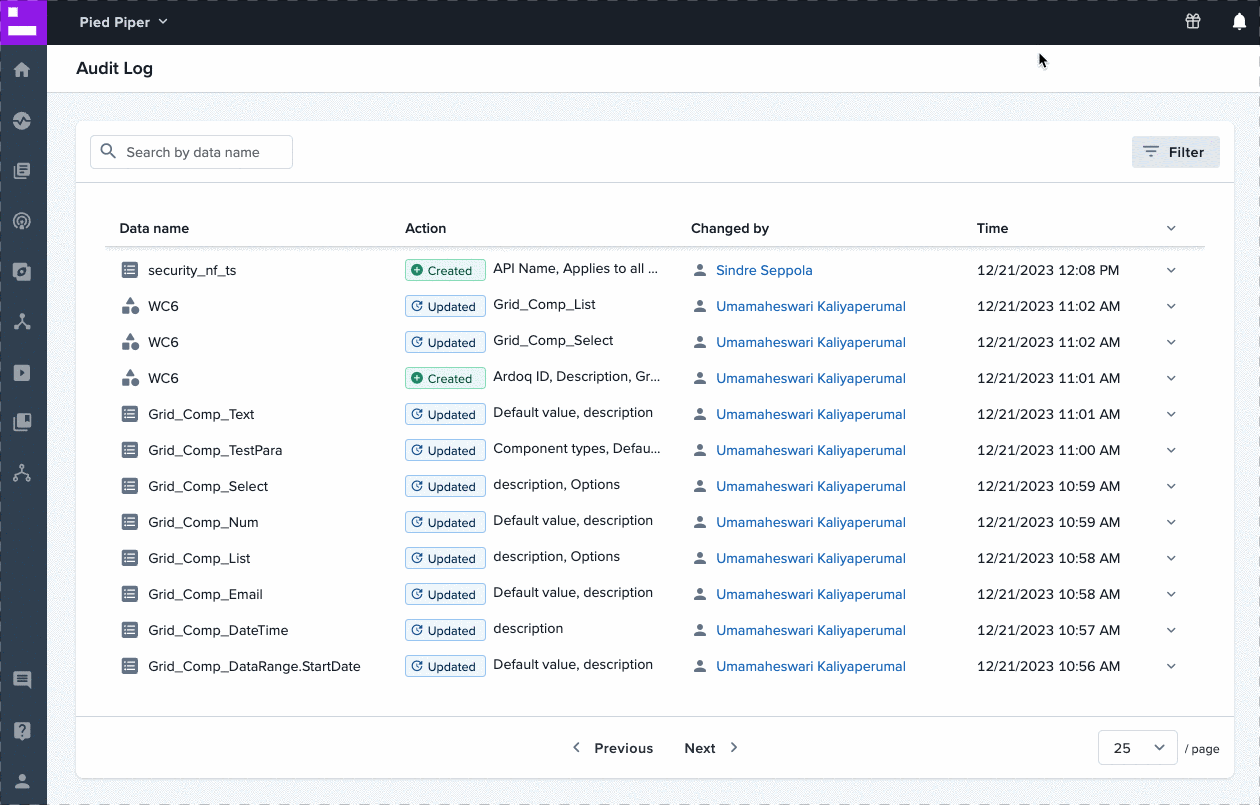Expand the 12/21/2023 11:01 AM WC6 Created row
The height and width of the screenshot is (805, 1260).
pos(1171,378)
